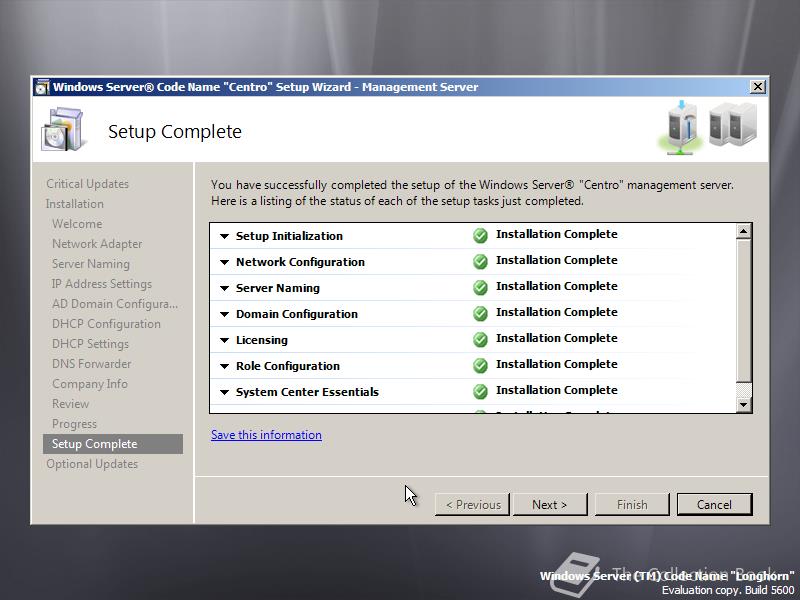This screenshot has width=800, height=600.
Task: Click green check icon for Setup Initialization
Action: (x=480, y=236)
